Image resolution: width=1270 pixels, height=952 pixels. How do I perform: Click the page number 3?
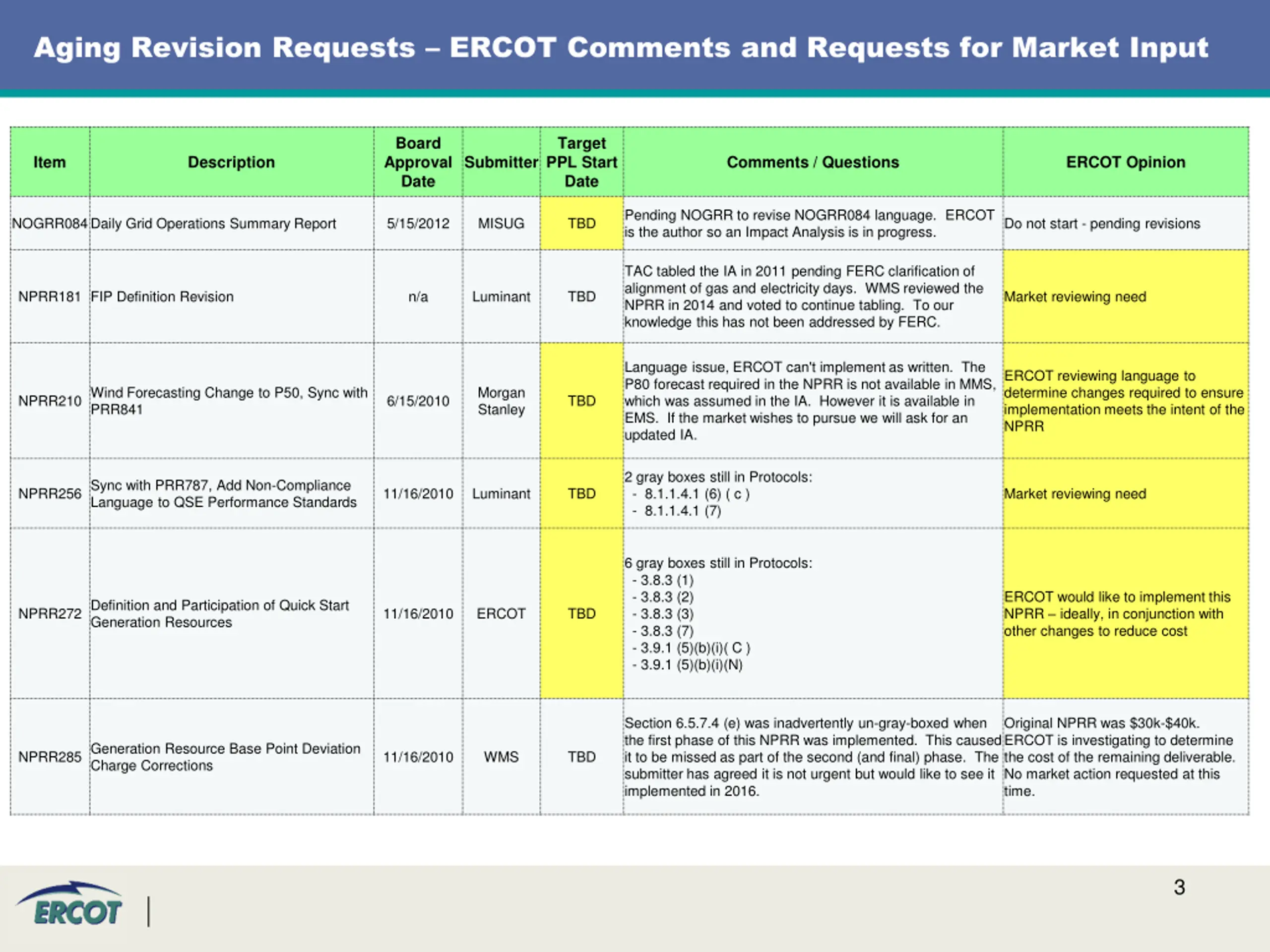pyautogui.click(x=1179, y=887)
